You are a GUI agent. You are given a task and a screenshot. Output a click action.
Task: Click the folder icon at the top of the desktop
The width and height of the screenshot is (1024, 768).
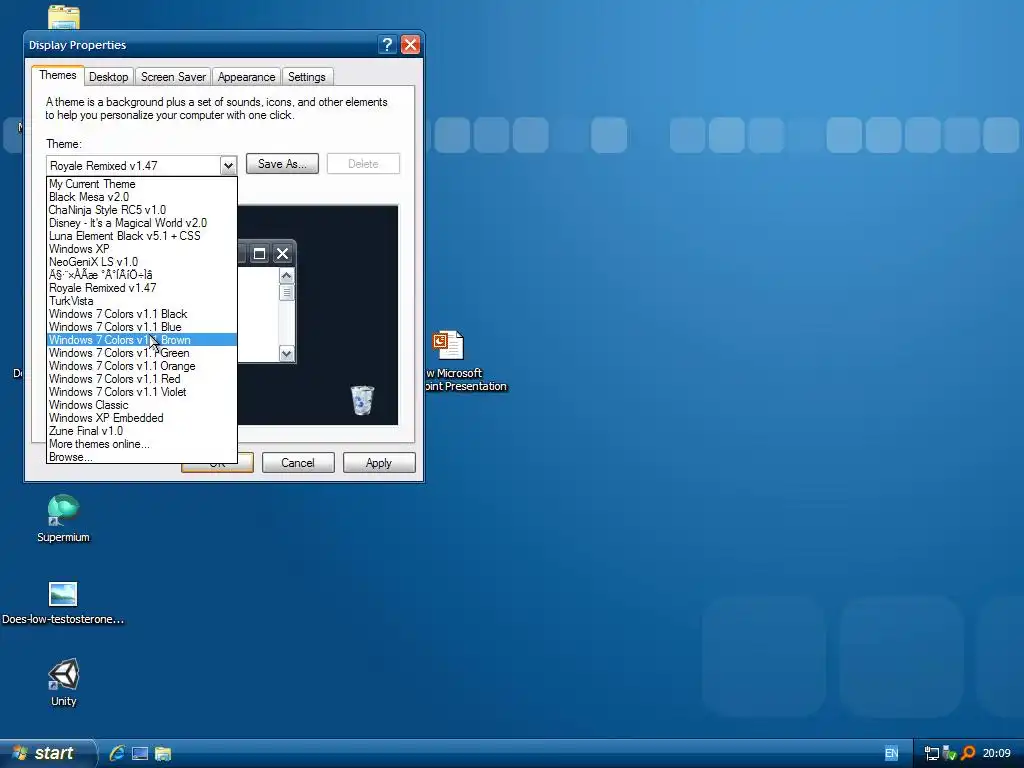pos(64,17)
